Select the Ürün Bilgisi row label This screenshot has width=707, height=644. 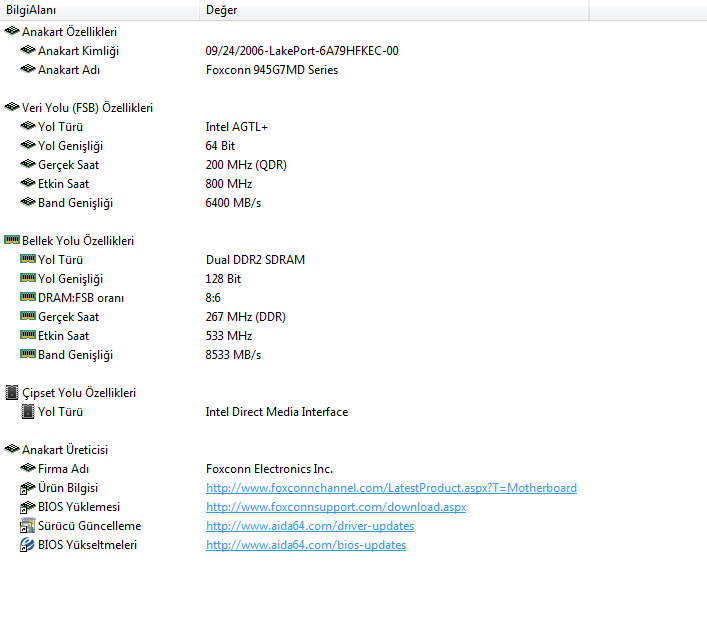(68, 488)
